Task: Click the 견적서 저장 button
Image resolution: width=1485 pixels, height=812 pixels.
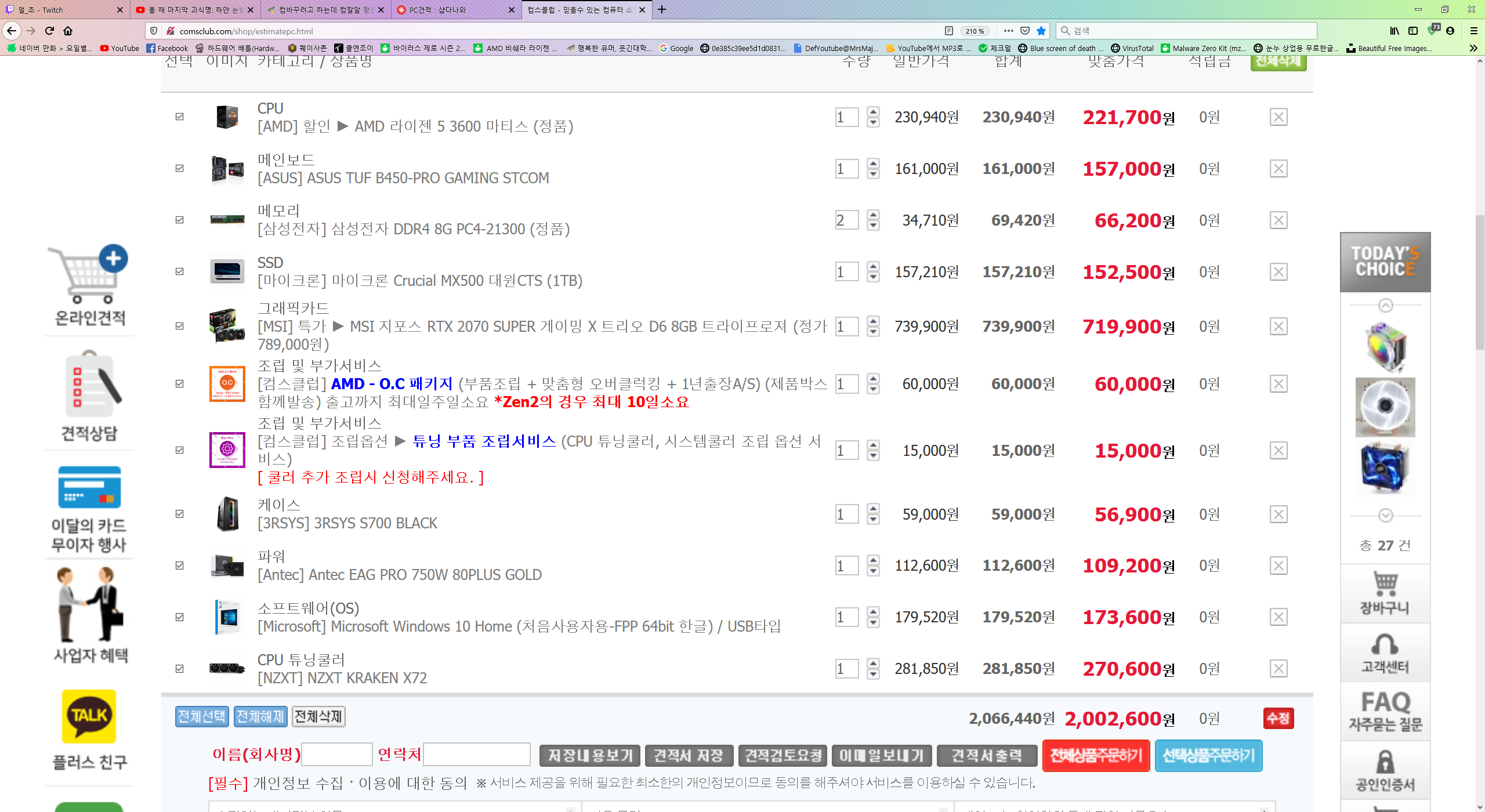Action: point(689,756)
